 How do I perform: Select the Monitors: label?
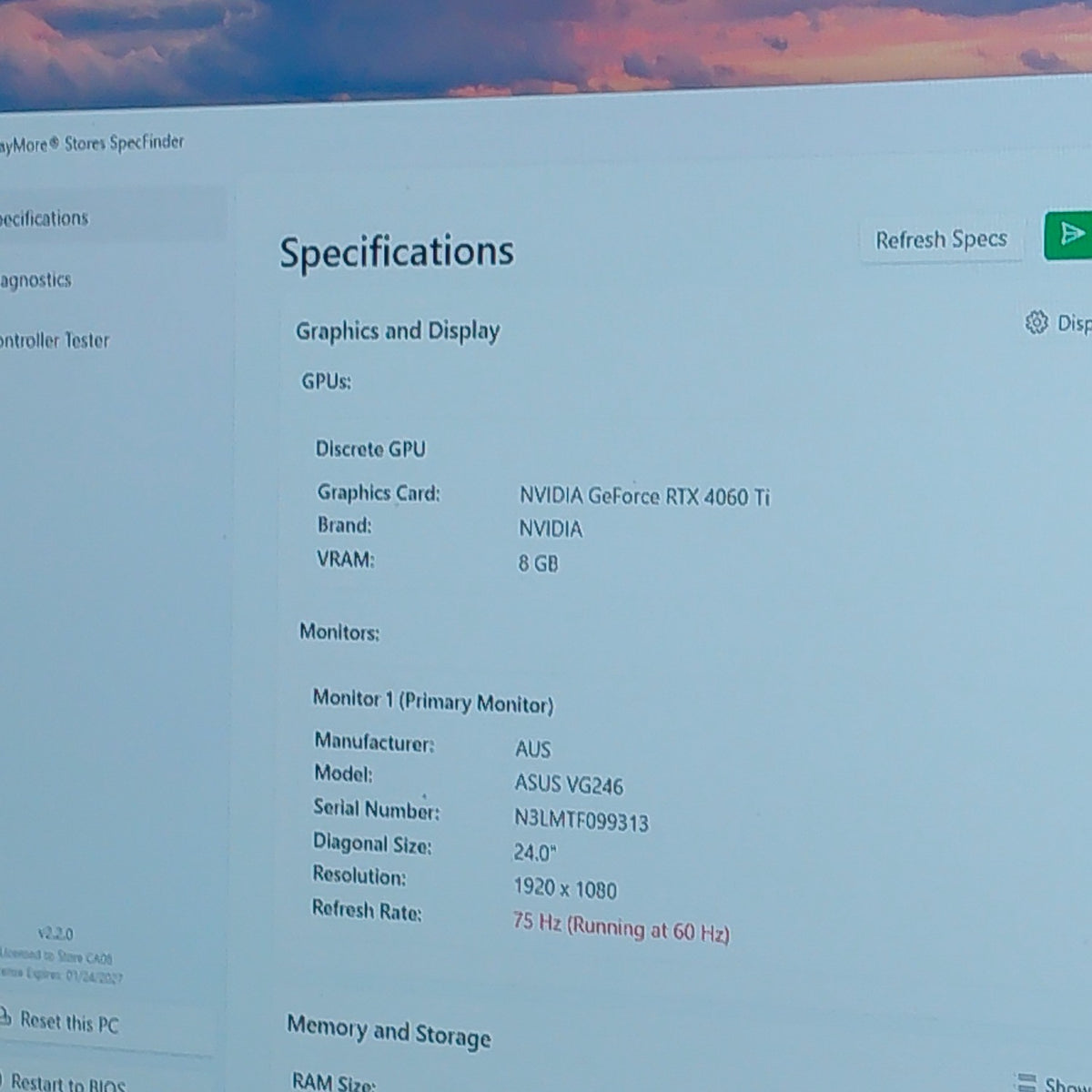coord(339,632)
